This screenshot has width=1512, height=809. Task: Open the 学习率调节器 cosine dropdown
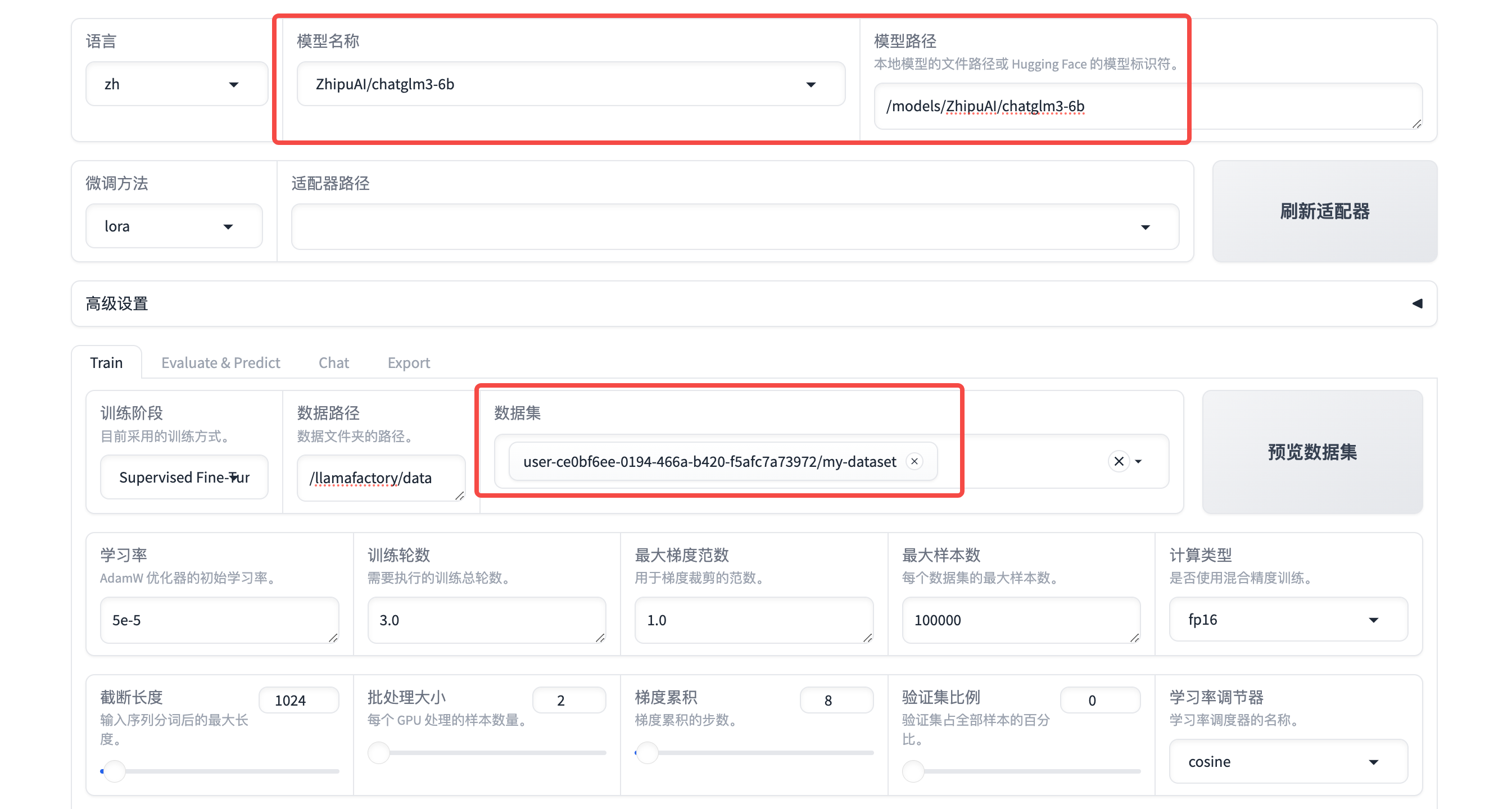pyautogui.click(x=1288, y=761)
